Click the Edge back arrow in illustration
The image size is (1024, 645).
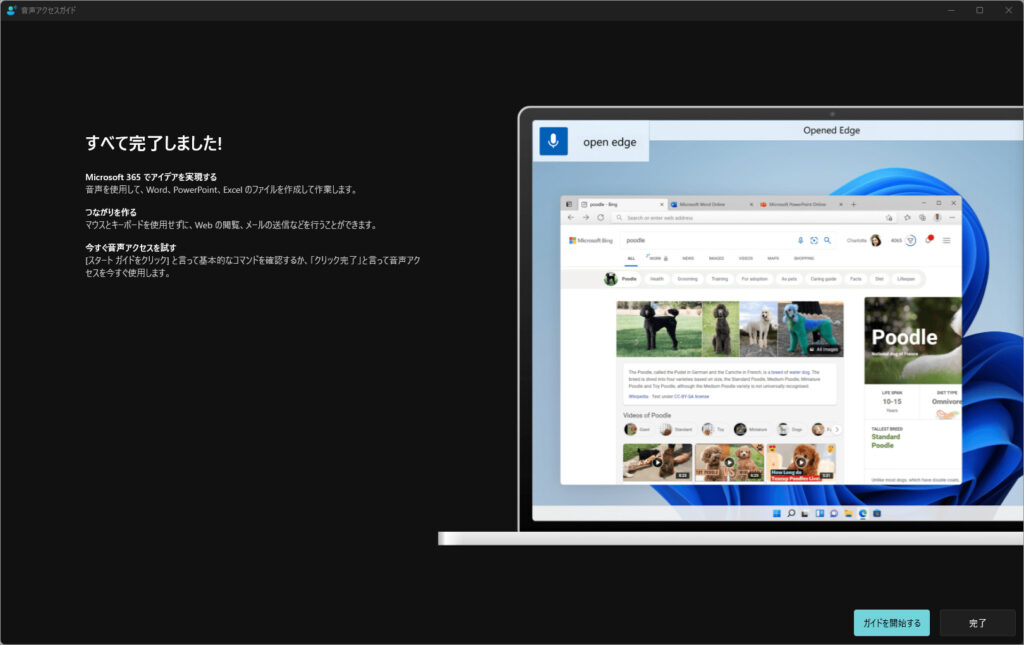pos(571,217)
